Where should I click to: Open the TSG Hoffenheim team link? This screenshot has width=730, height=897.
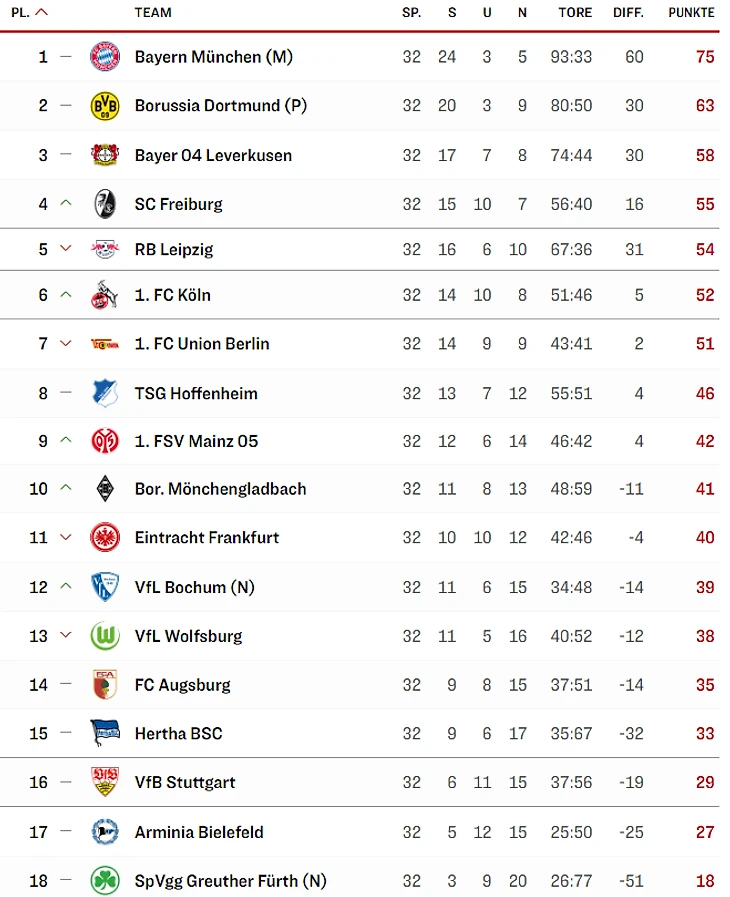[196, 393]
